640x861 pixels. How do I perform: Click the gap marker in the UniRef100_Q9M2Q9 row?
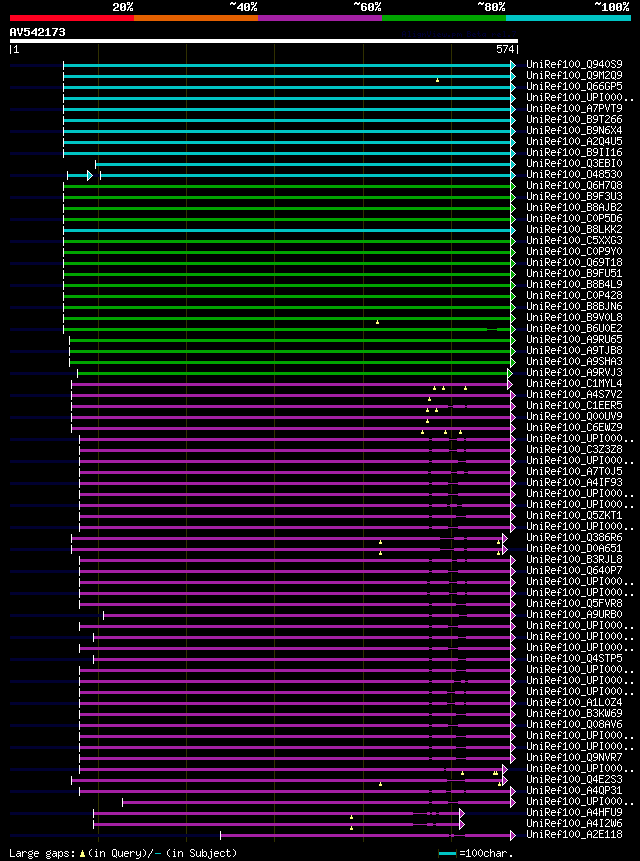[437, 80]
